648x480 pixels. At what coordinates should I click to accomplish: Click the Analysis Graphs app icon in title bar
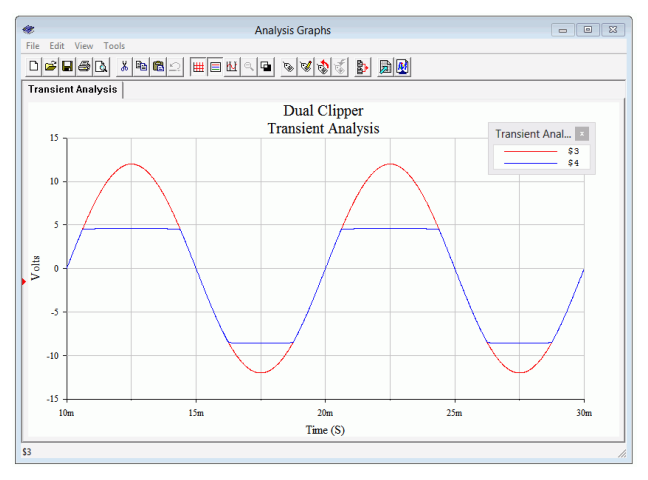[x=29, y=29]
